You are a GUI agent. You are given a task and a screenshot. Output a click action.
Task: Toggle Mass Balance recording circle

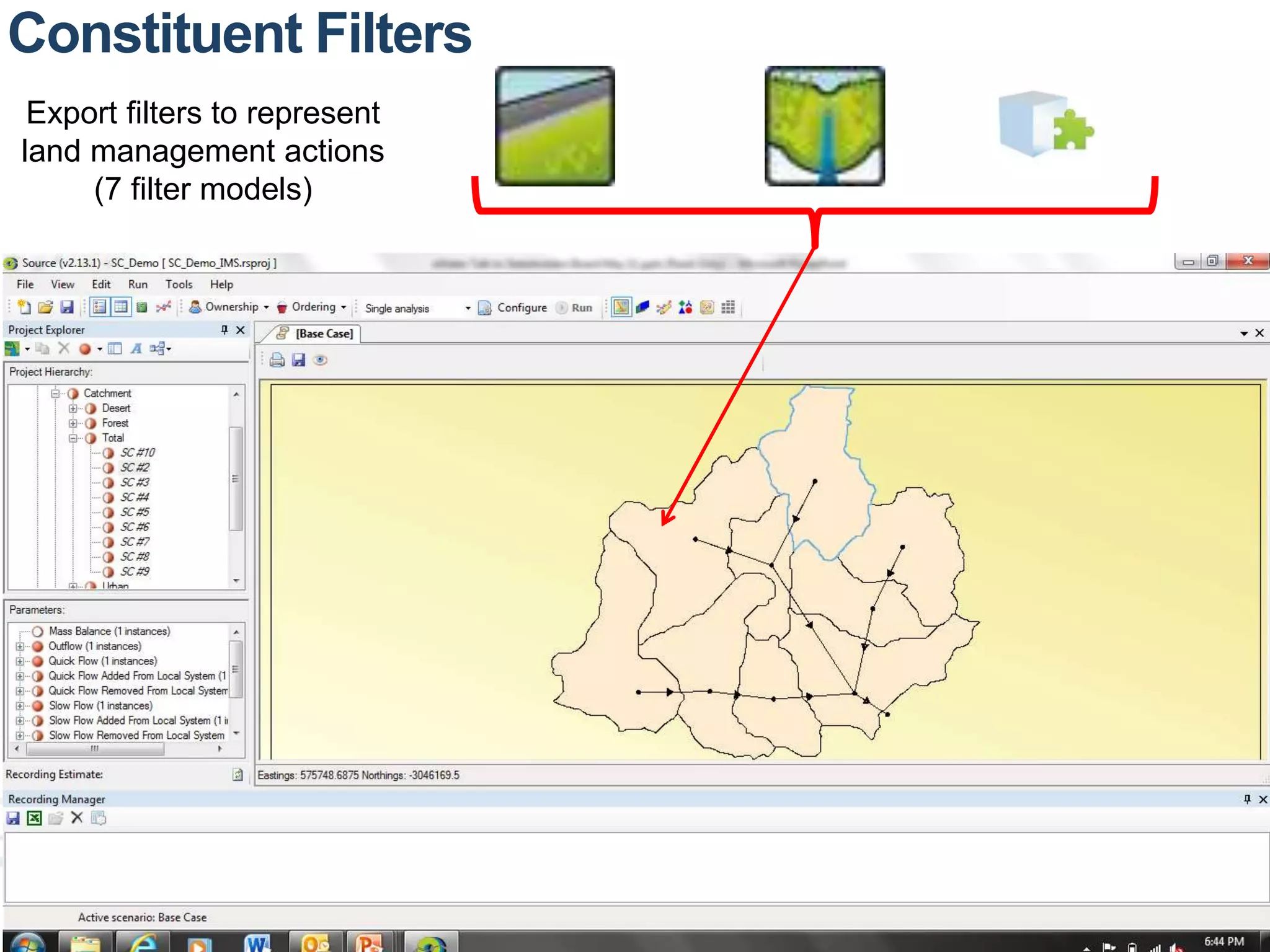38,632
